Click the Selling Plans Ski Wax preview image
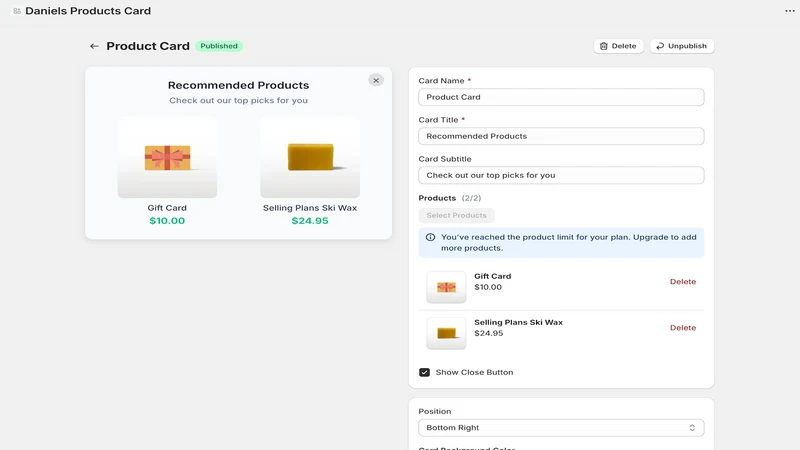This screenshot has height=450, width=800. pyautogui.click(x=310, y=158)
